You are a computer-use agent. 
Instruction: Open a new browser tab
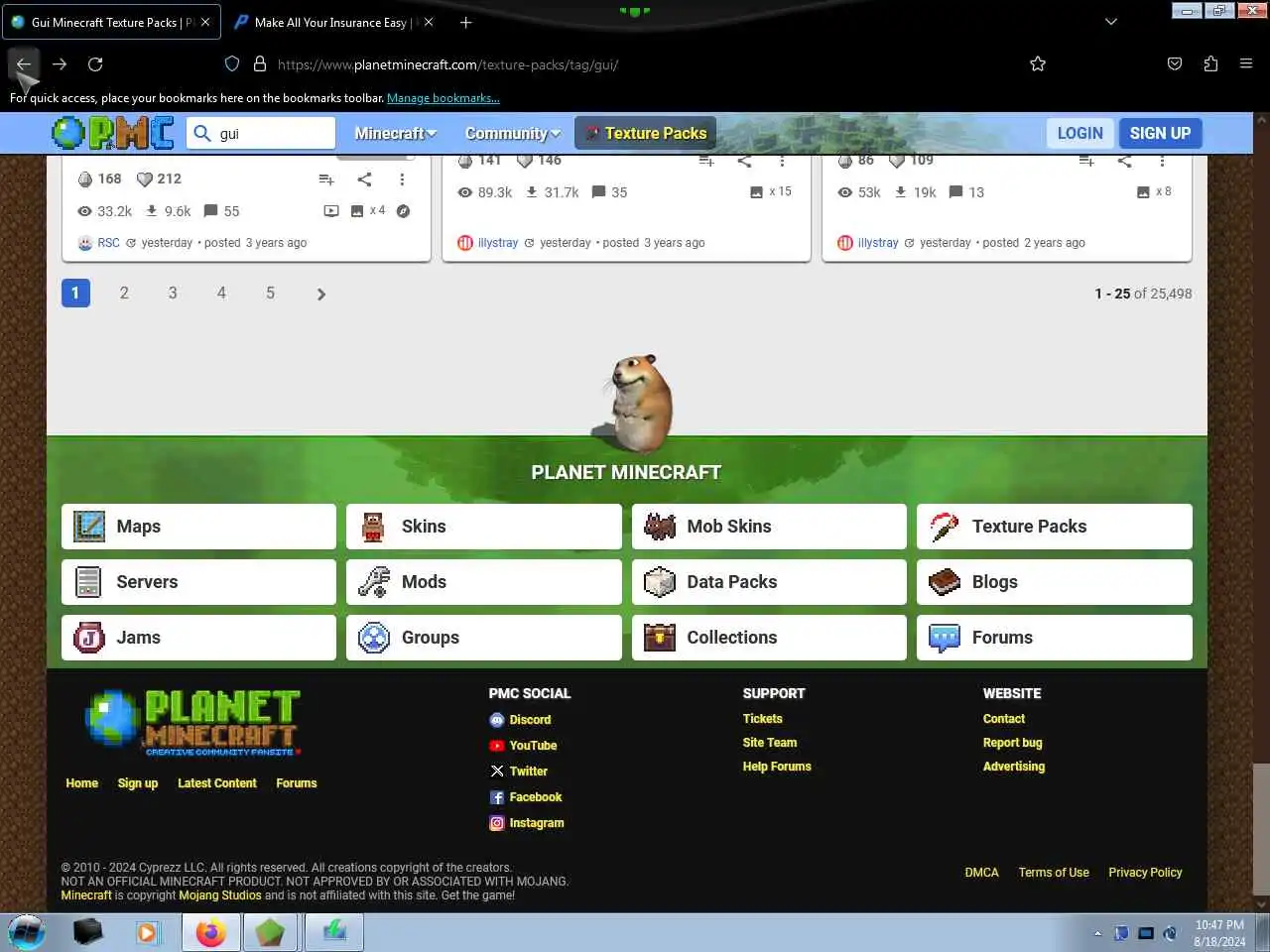pyautogui.click(x=466, y=22)
